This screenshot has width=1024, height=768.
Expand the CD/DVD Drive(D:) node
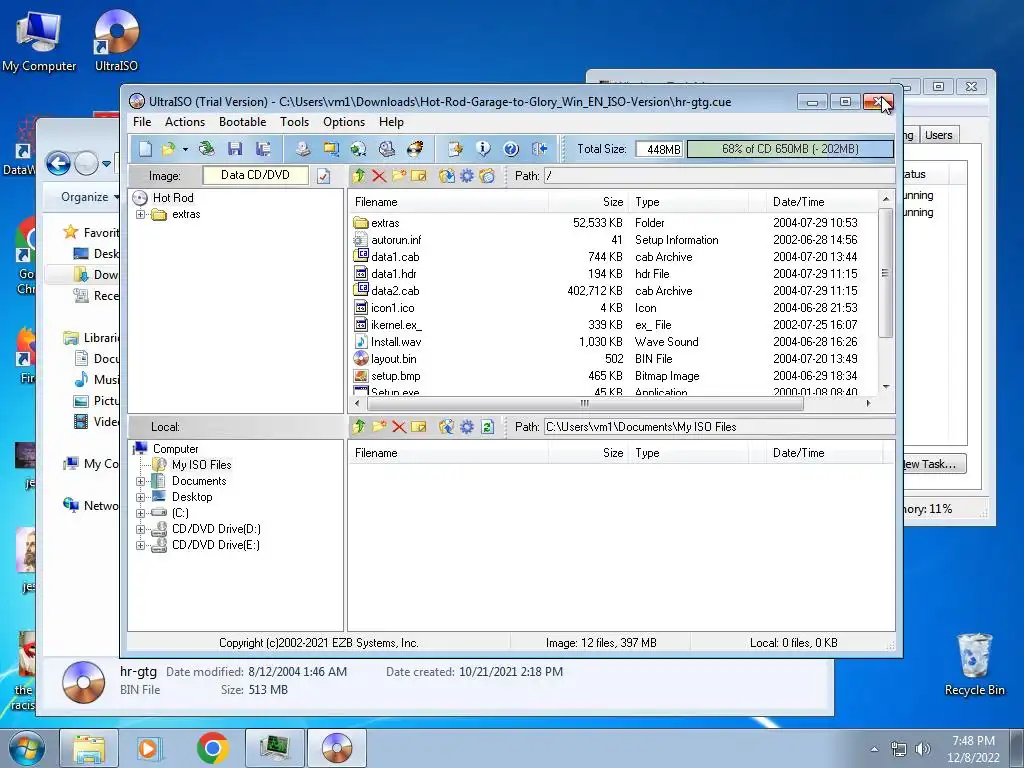[140, 529]
